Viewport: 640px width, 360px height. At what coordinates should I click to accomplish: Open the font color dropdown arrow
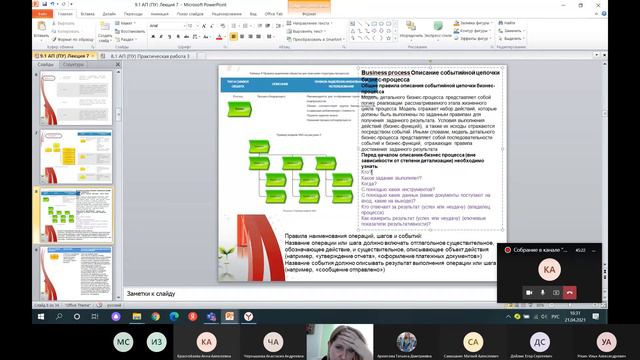[225, 37]
